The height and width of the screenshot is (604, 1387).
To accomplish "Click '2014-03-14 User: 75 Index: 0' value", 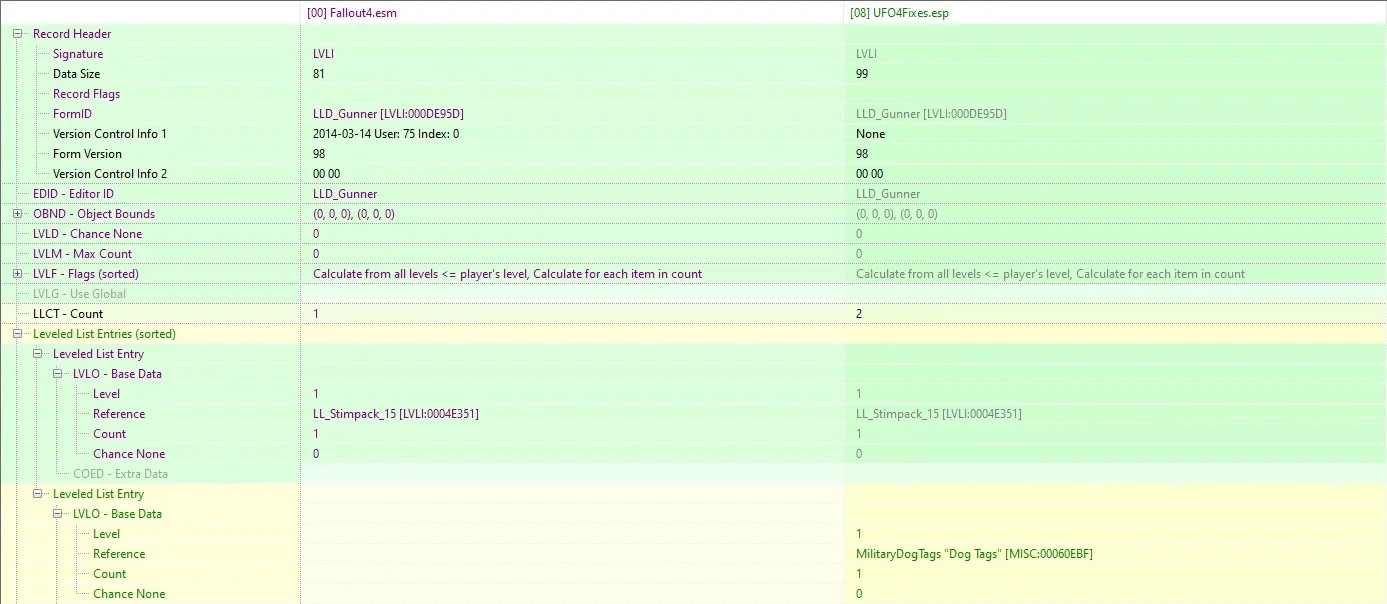I will pos(386,134).
